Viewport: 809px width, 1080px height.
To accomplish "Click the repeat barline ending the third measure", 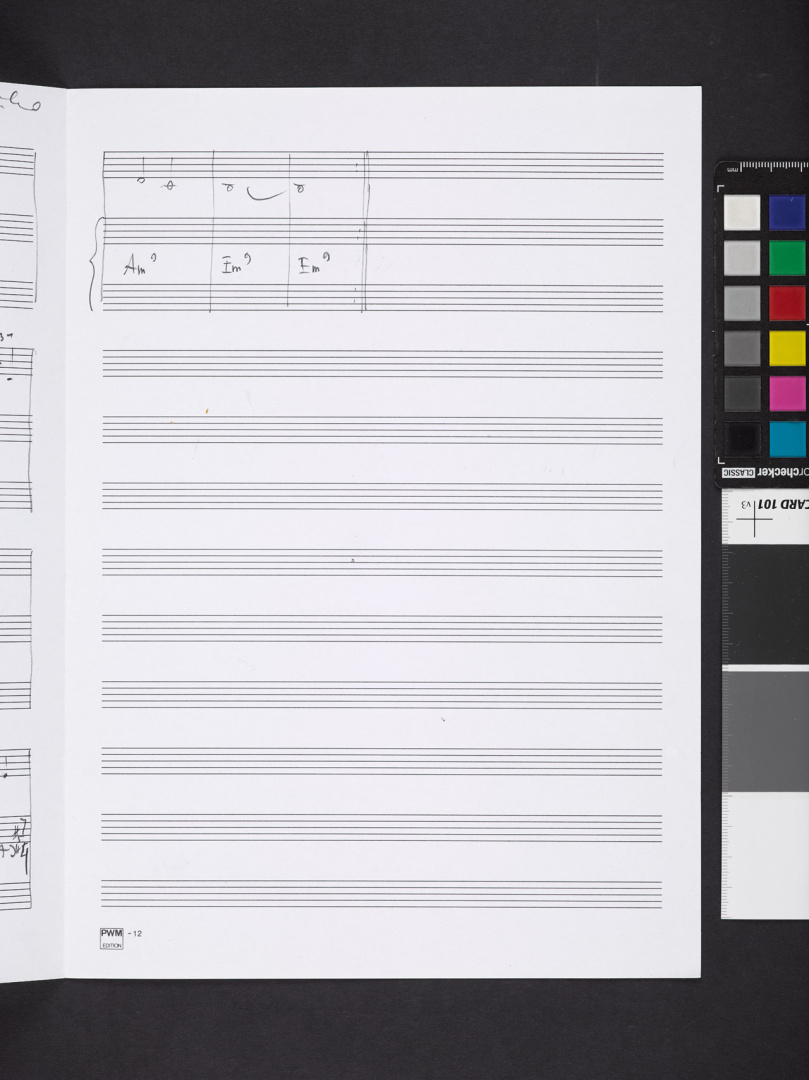I will click(364, 231).
